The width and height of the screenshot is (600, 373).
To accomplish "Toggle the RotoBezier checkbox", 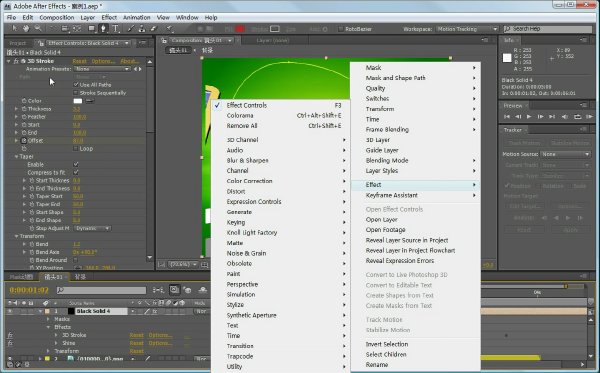I will 341,29.
